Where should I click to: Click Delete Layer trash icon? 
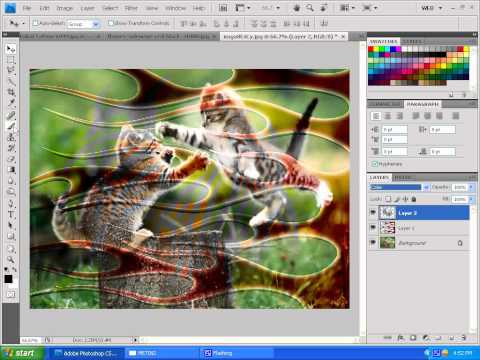click(x=464, y=338)
